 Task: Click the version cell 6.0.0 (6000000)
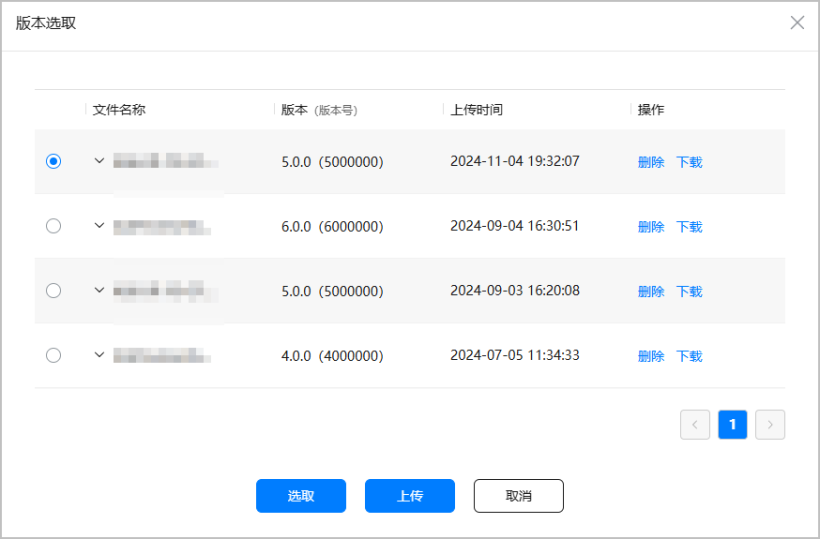[332, 227]
